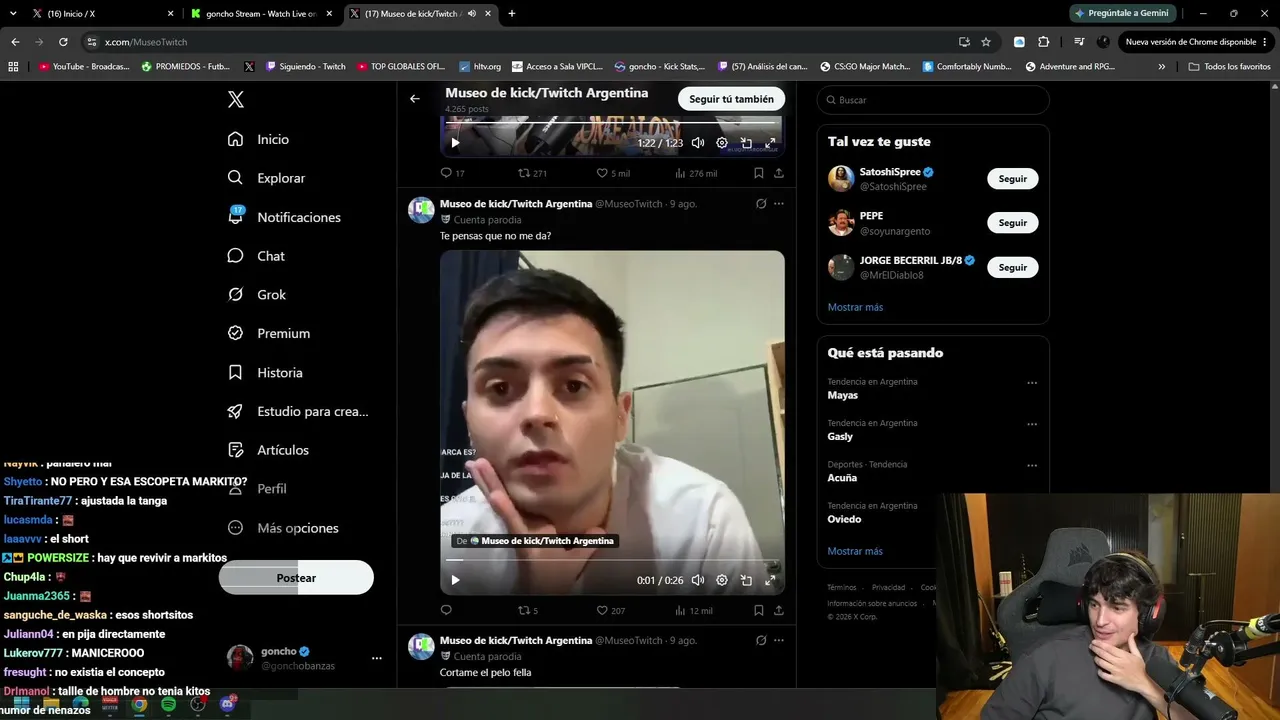Open the Oviedo trending topic
This screenshot has height=720, width=1280.
click(x=844, y=519)
